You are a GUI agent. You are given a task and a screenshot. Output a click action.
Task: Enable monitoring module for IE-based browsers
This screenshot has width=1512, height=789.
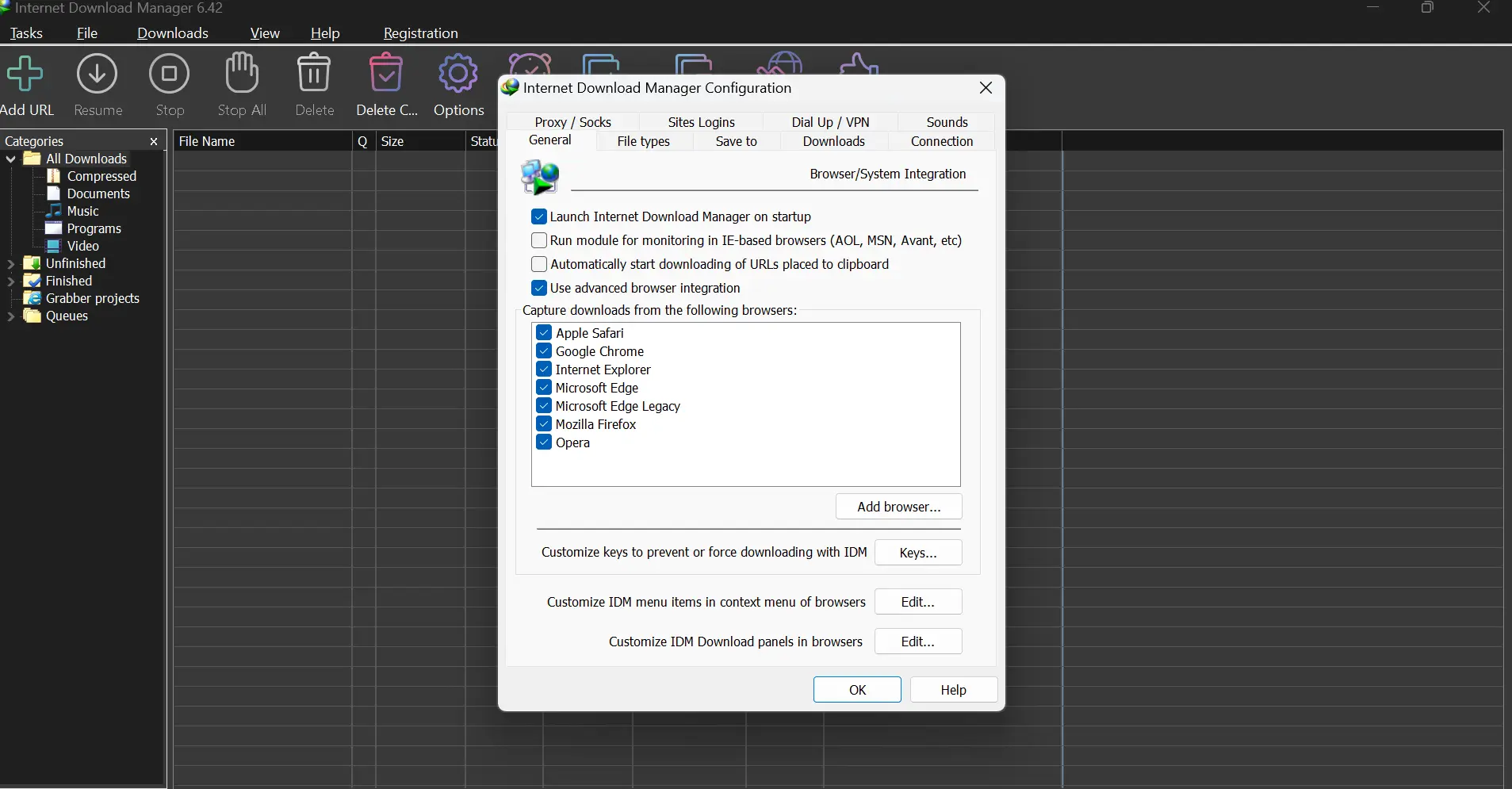539,240
